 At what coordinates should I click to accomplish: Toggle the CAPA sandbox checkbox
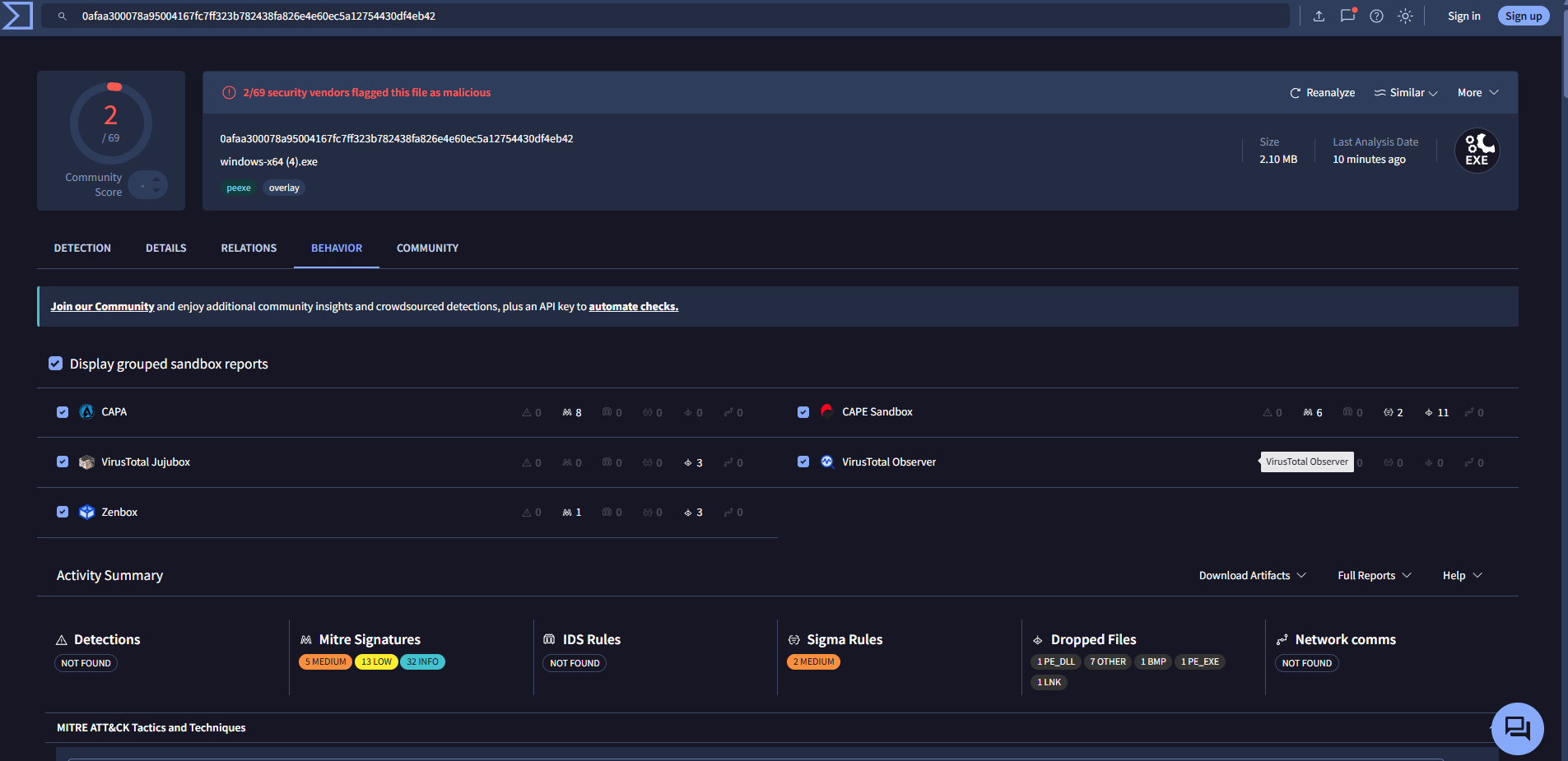coord(63,411)
